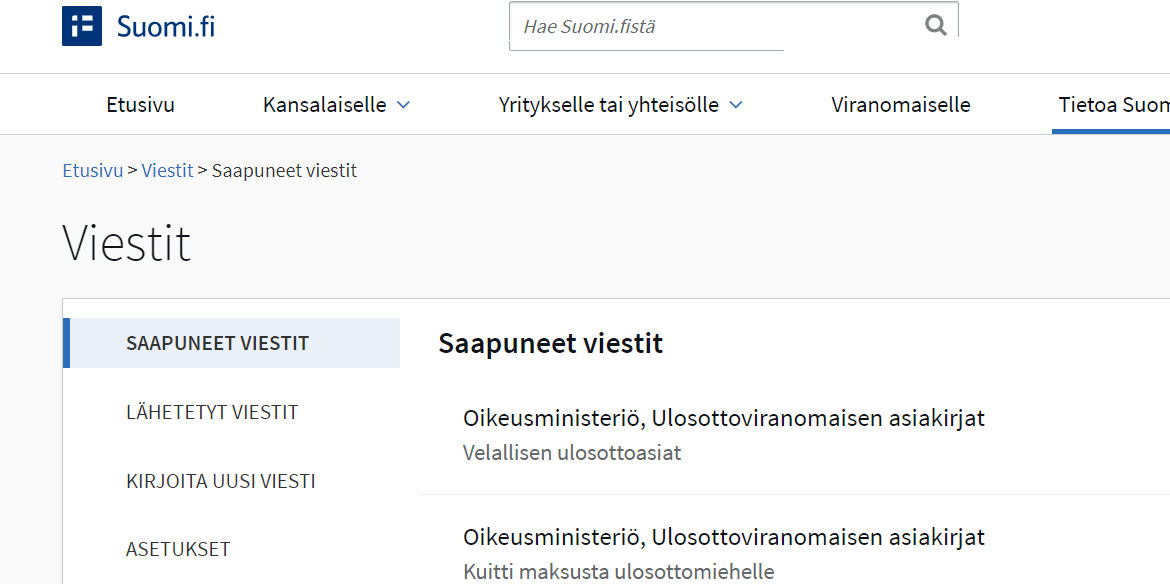This screenshot has height=584, width=1170.
Task: Click the Suomi.fi square logo icon
Action: coord(82,26)
